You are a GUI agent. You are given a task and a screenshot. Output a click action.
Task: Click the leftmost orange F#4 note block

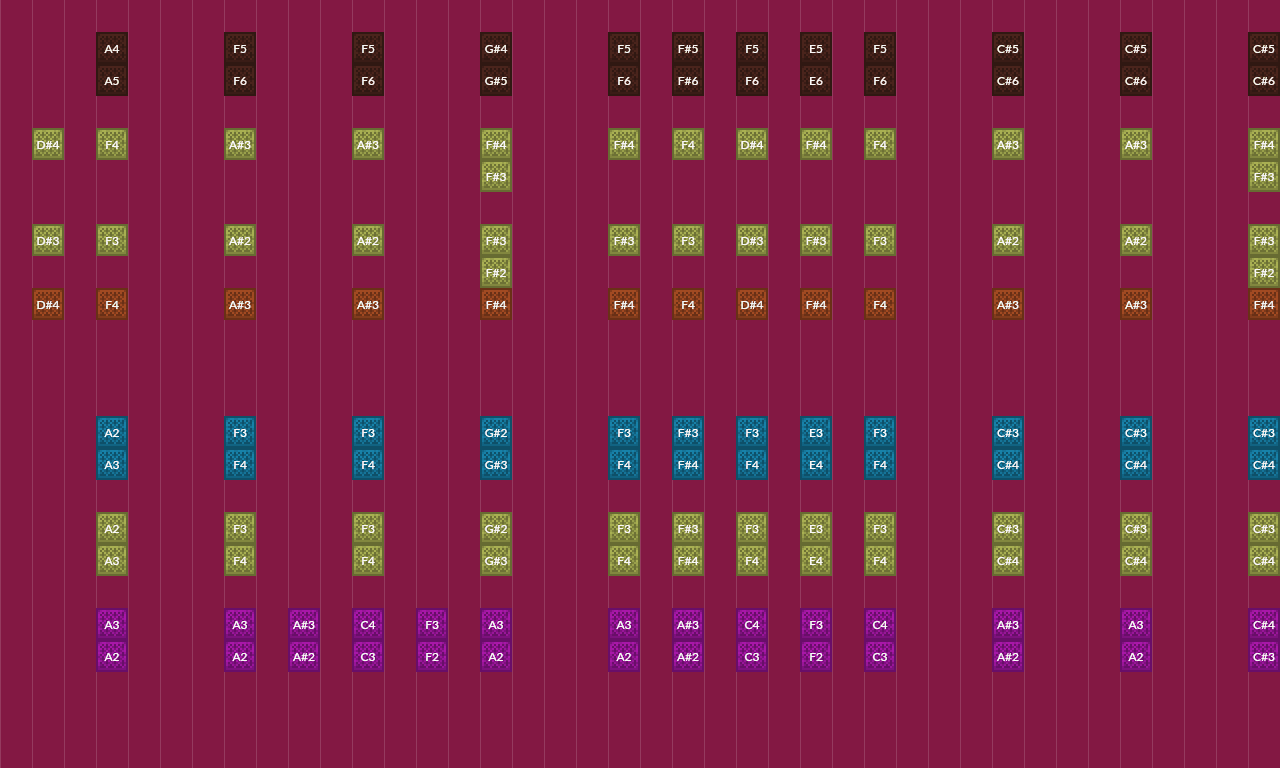(496, 305)
